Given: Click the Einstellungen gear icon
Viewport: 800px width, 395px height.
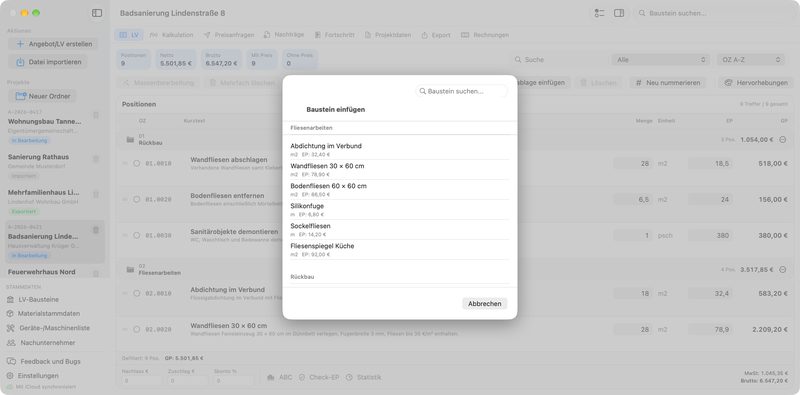Looking at the screenshot, I should (x=10, y=376).
